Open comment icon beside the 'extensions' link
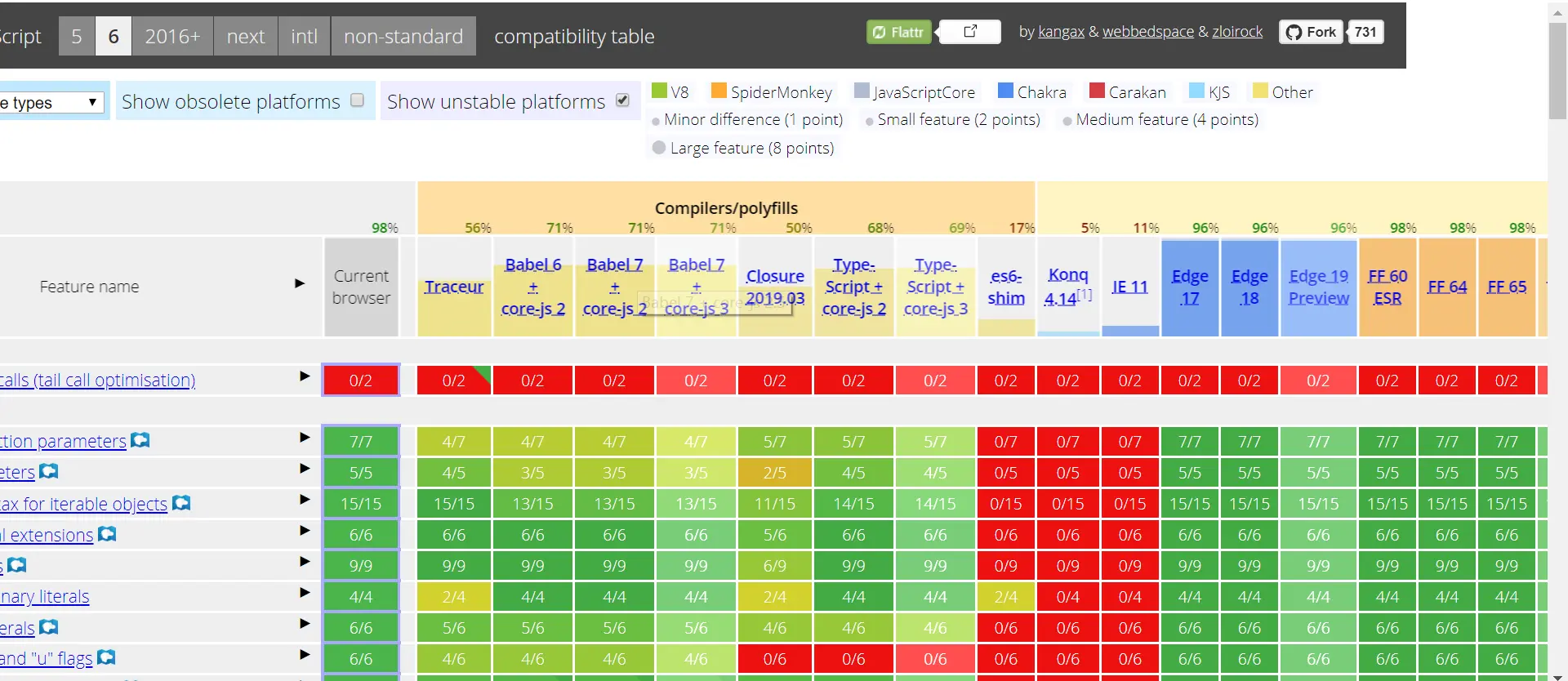This screenshot has width=1568, height=681. [x=107, y=534]
